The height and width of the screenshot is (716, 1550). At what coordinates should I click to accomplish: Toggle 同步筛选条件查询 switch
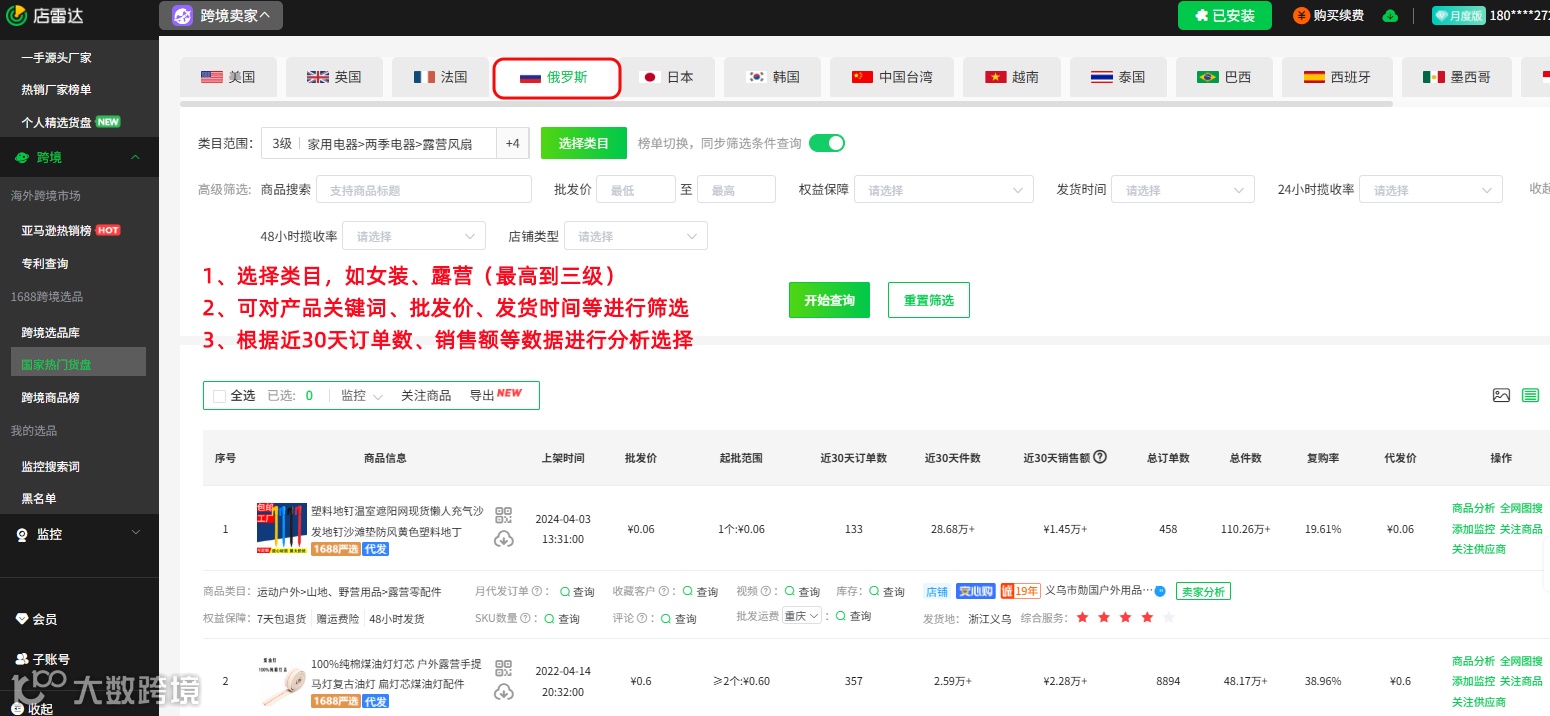pyautogui.click(x=827, y=143)
